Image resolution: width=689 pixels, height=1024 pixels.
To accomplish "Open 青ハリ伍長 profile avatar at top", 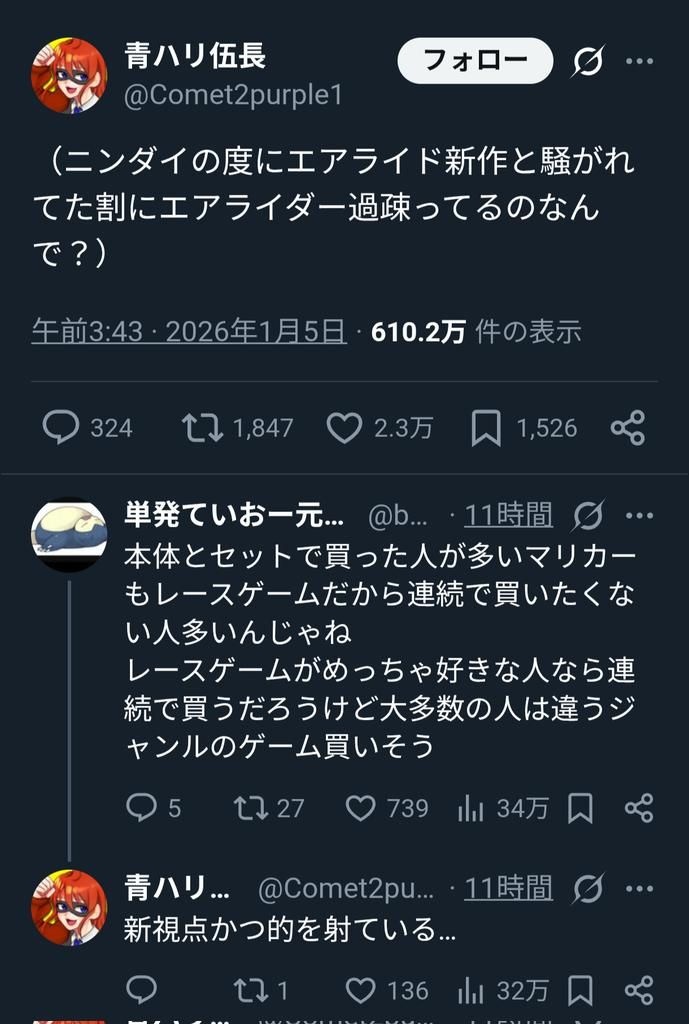I will (x=68, y=76).
